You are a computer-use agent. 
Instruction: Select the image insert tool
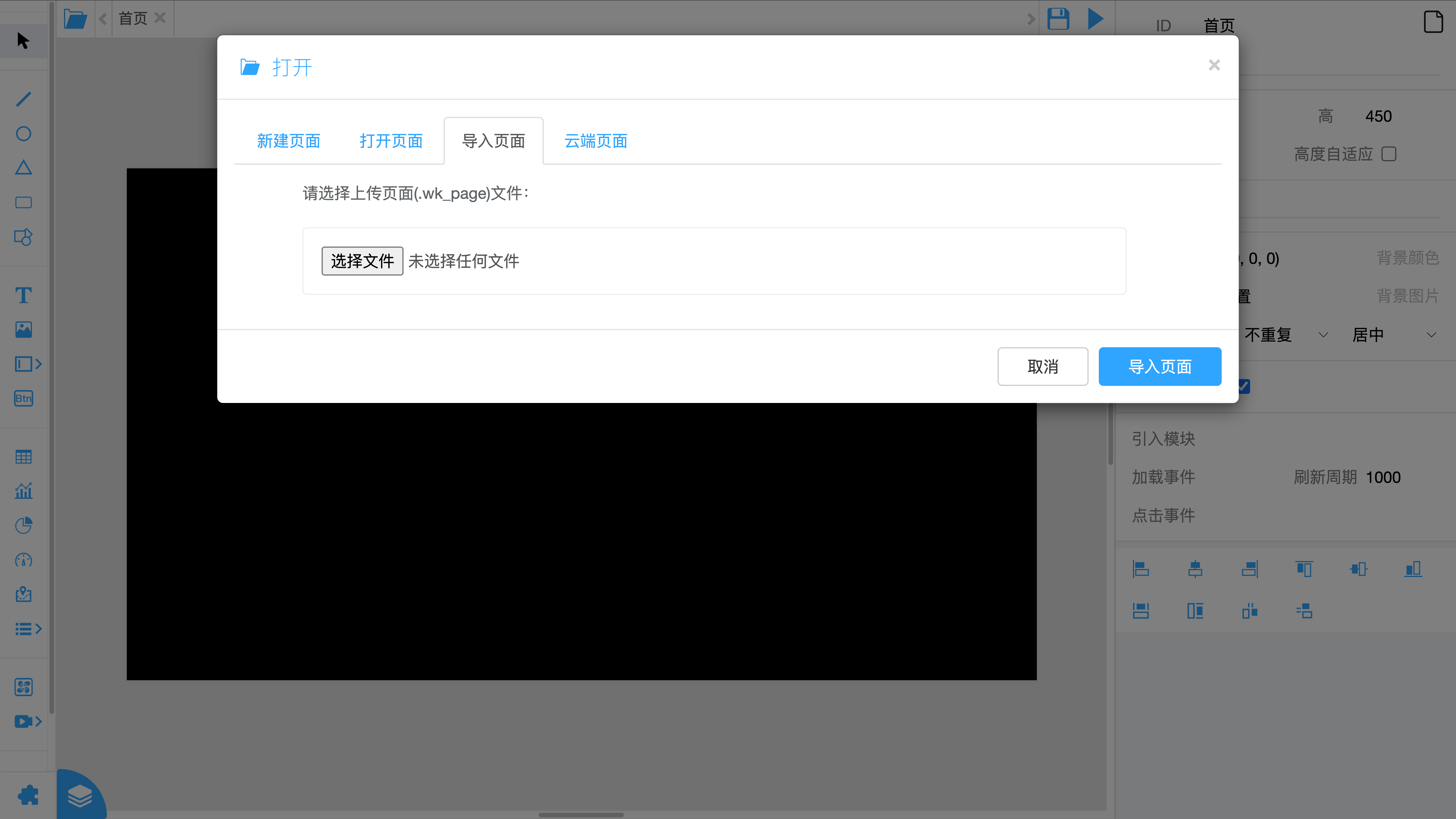[x=23, y=330]
